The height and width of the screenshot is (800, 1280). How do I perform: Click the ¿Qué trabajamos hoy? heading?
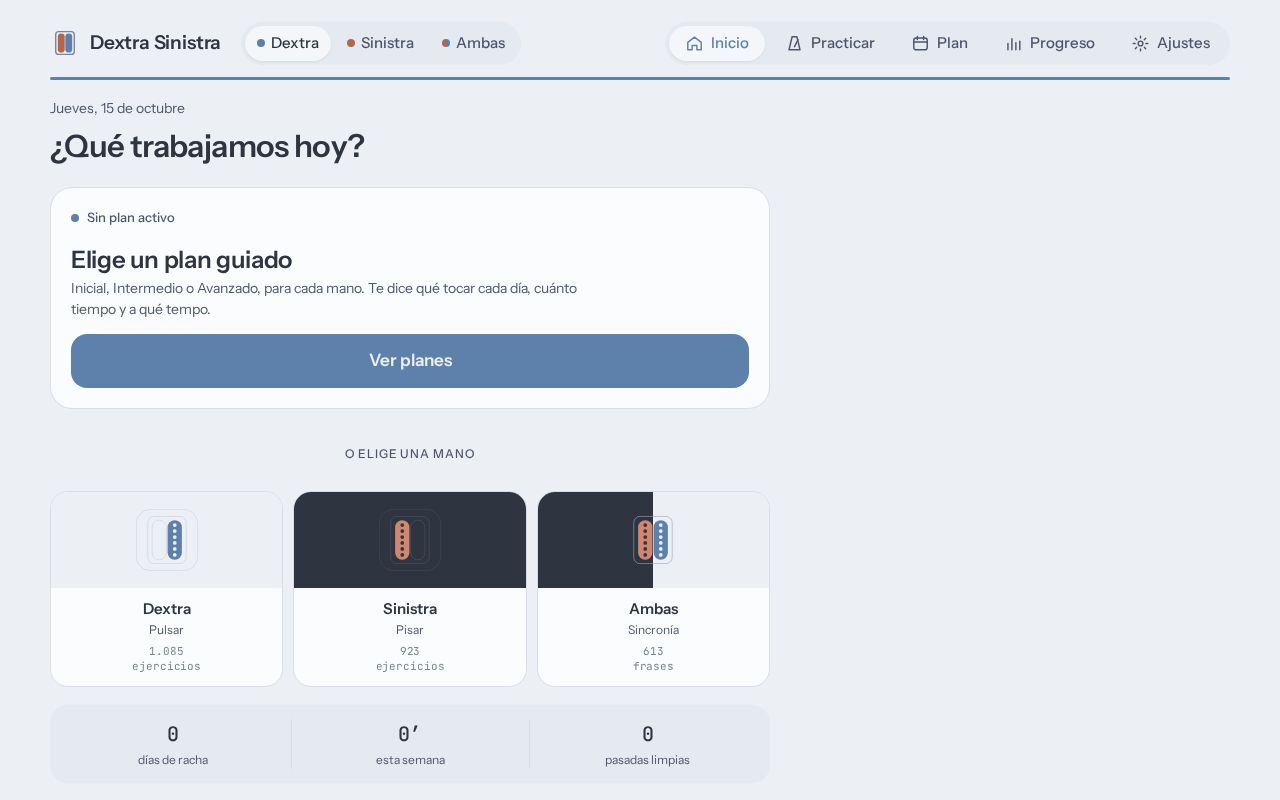207,147
